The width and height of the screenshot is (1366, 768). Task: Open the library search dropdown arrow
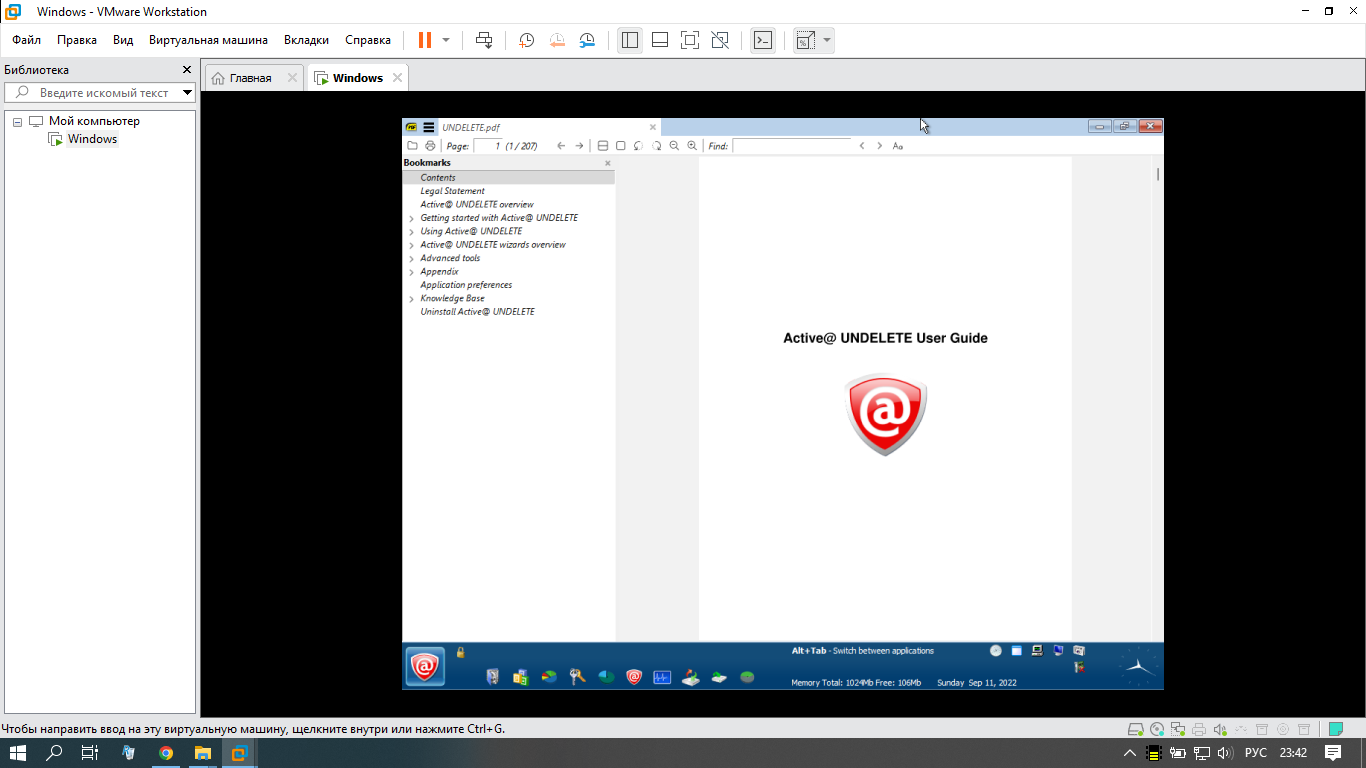tap(188, 92)
